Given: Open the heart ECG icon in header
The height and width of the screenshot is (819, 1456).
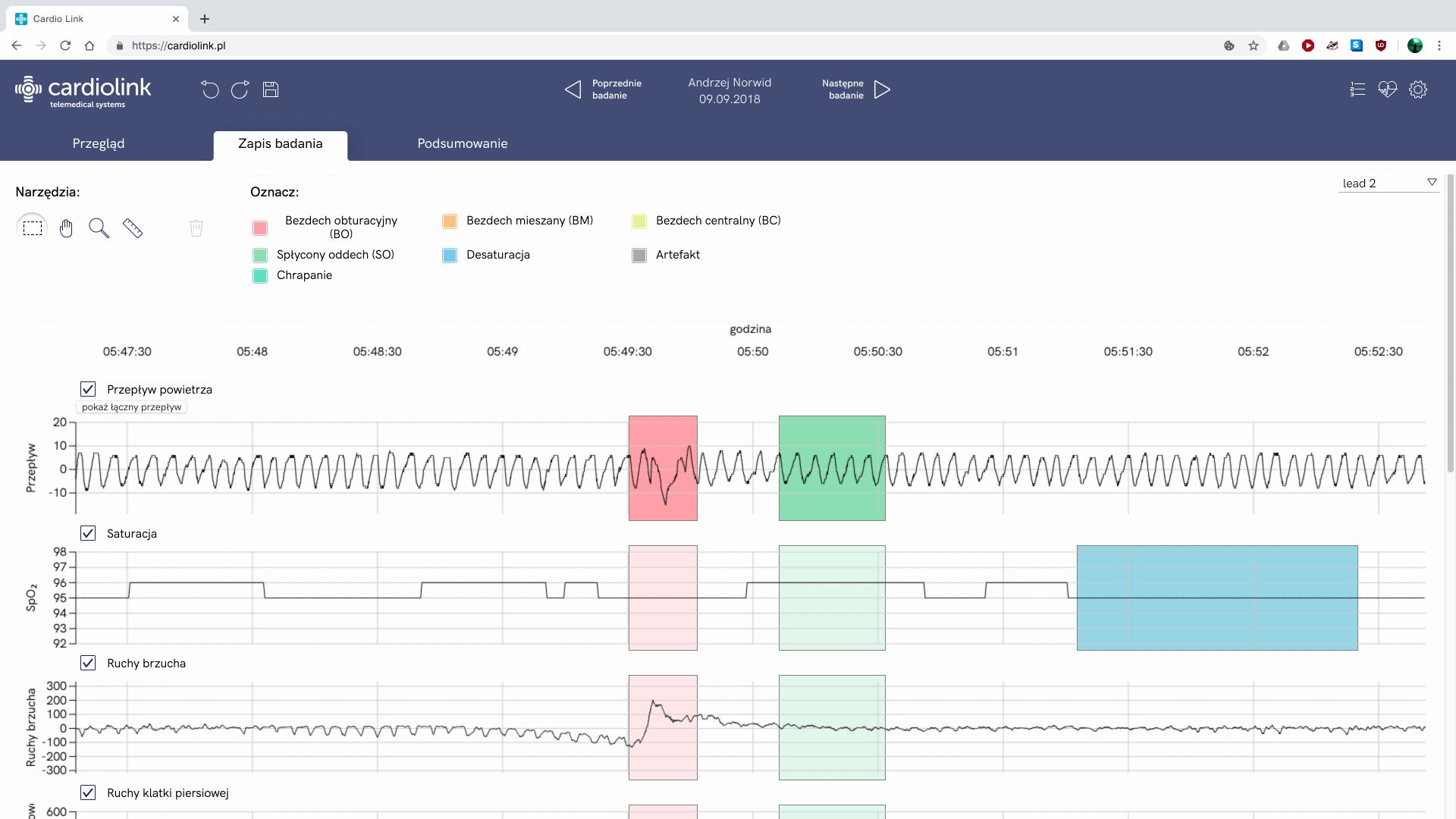Looking at the screenshot, I should tap(1387, 89).
